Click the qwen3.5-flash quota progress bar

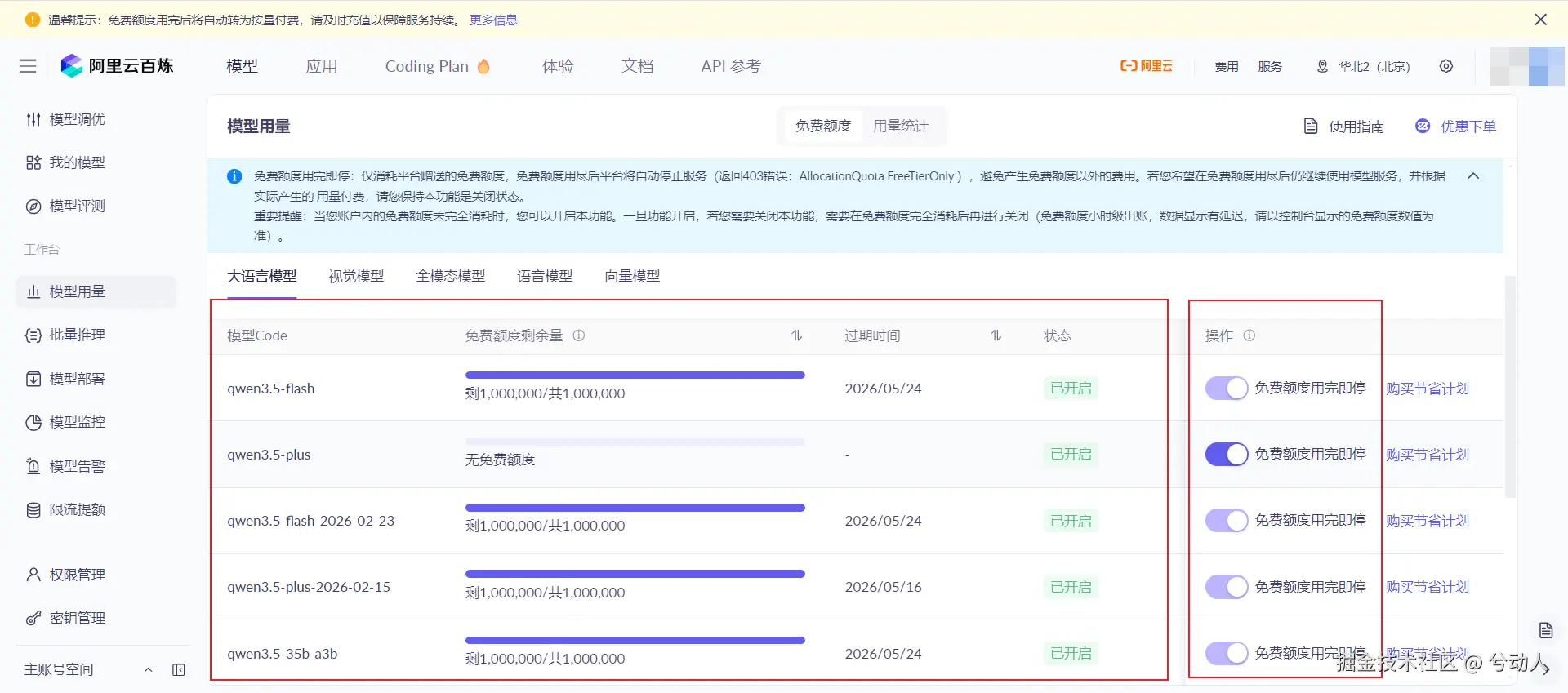click(x=635, y=375)
